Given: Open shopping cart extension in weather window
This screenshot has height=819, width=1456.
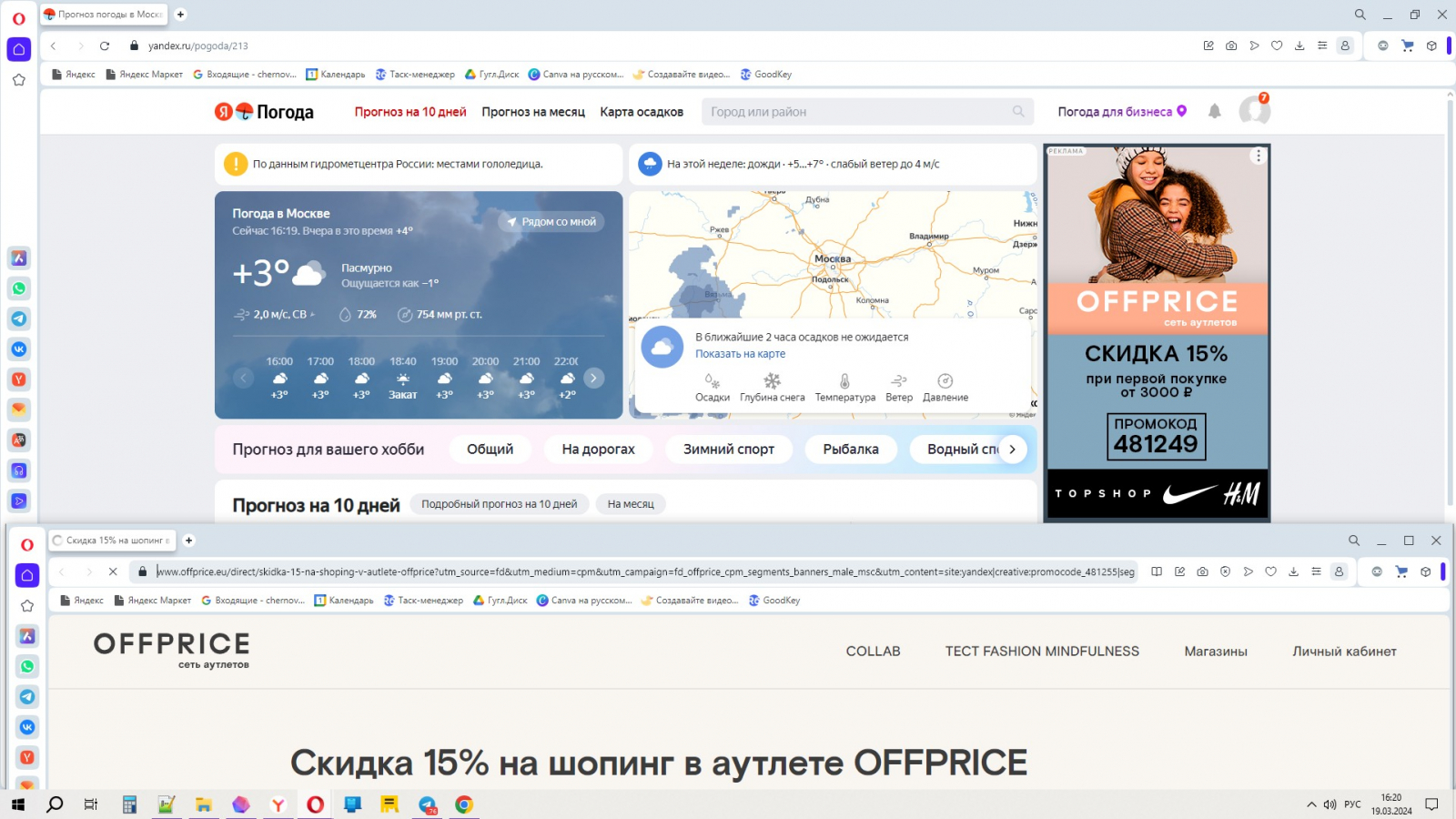Looking at the screenshot, I should point(1407,45).
